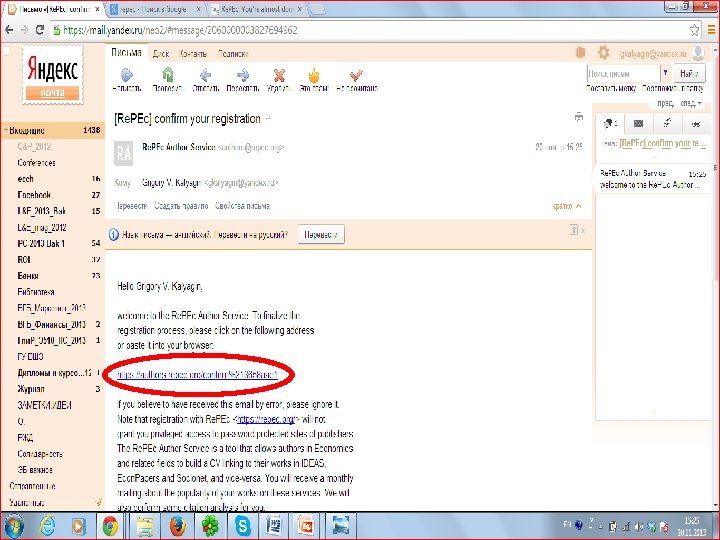Click Поставить метку link
Image resolution: width=720 pixels, height=540 pixels.
[x=611, y=88]
